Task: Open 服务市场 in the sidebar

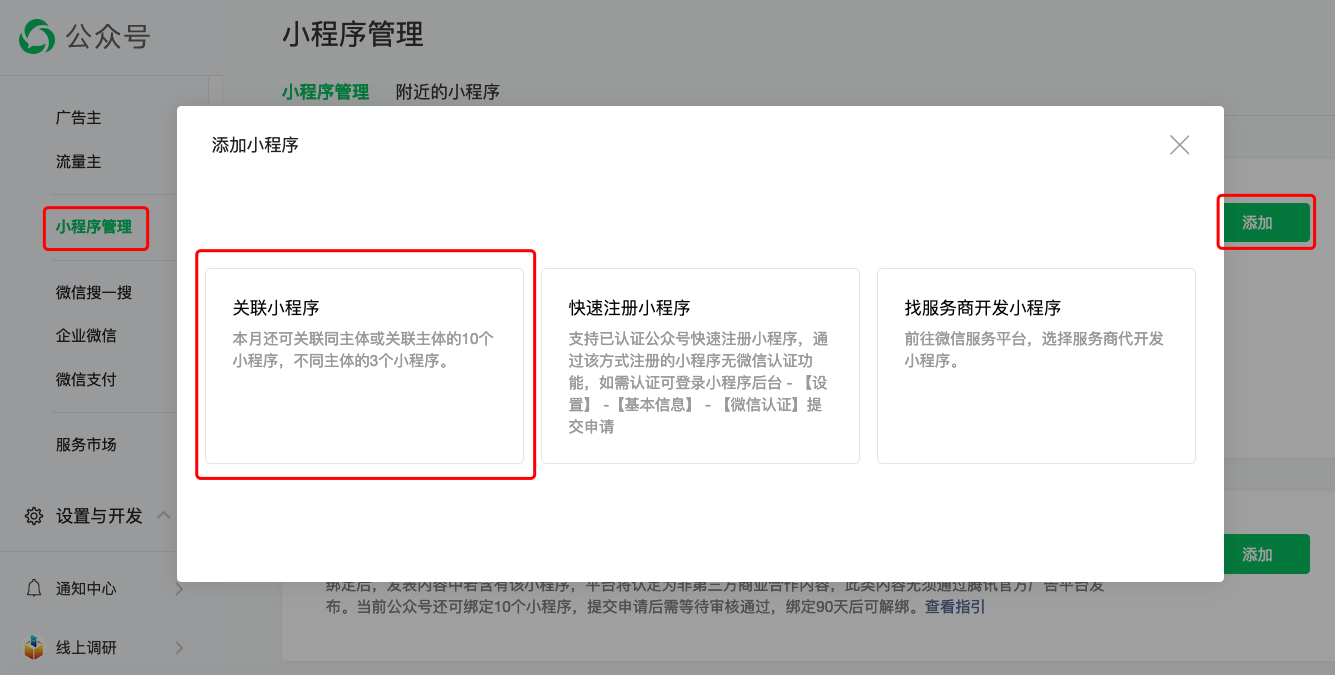Action: coord(86,445)
